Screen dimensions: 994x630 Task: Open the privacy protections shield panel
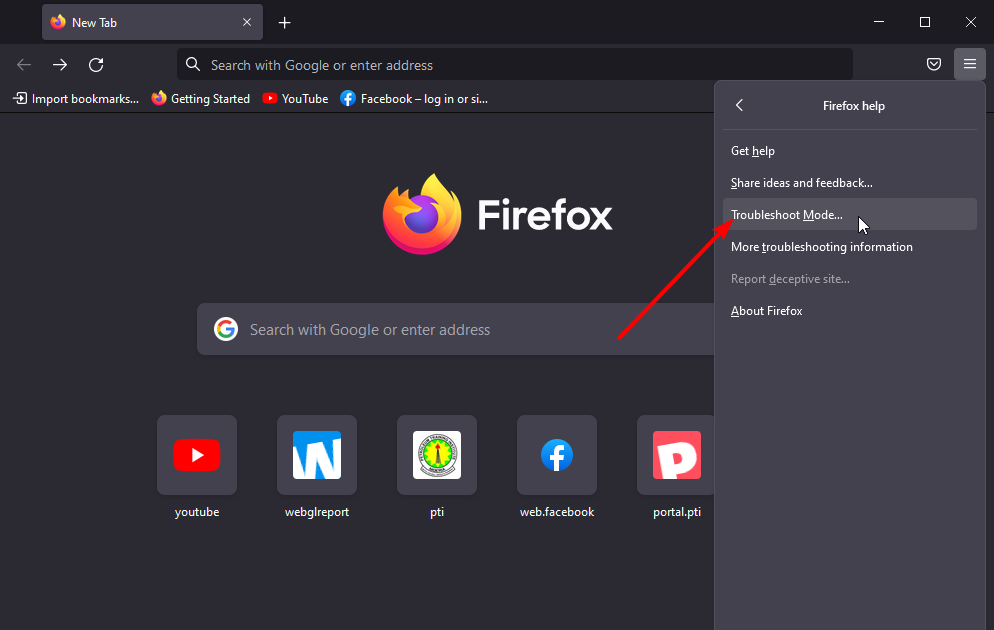click(933, 64)
